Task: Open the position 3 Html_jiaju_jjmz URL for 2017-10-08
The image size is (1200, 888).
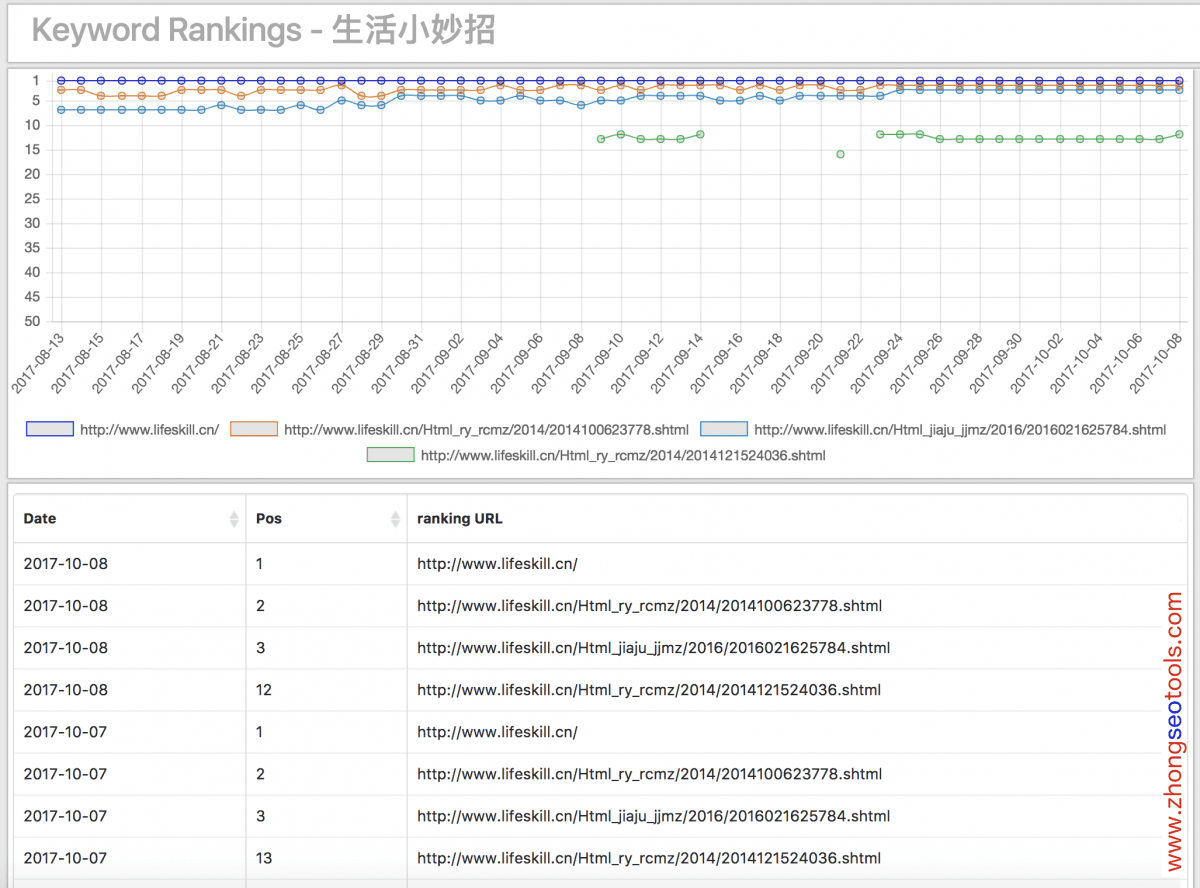Action: pyautogui.click(x=653, y=648)
